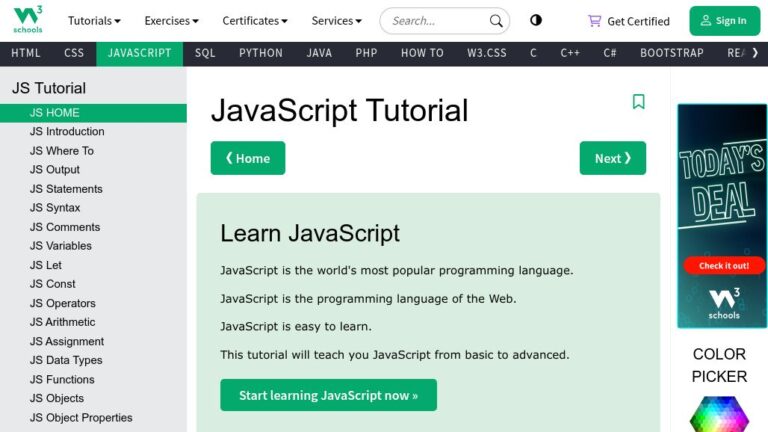Image resolution: width=768 pixels, height=432 pixels.
Task: Bookmark this page with bookmark icon
Action: coord(638,101)
